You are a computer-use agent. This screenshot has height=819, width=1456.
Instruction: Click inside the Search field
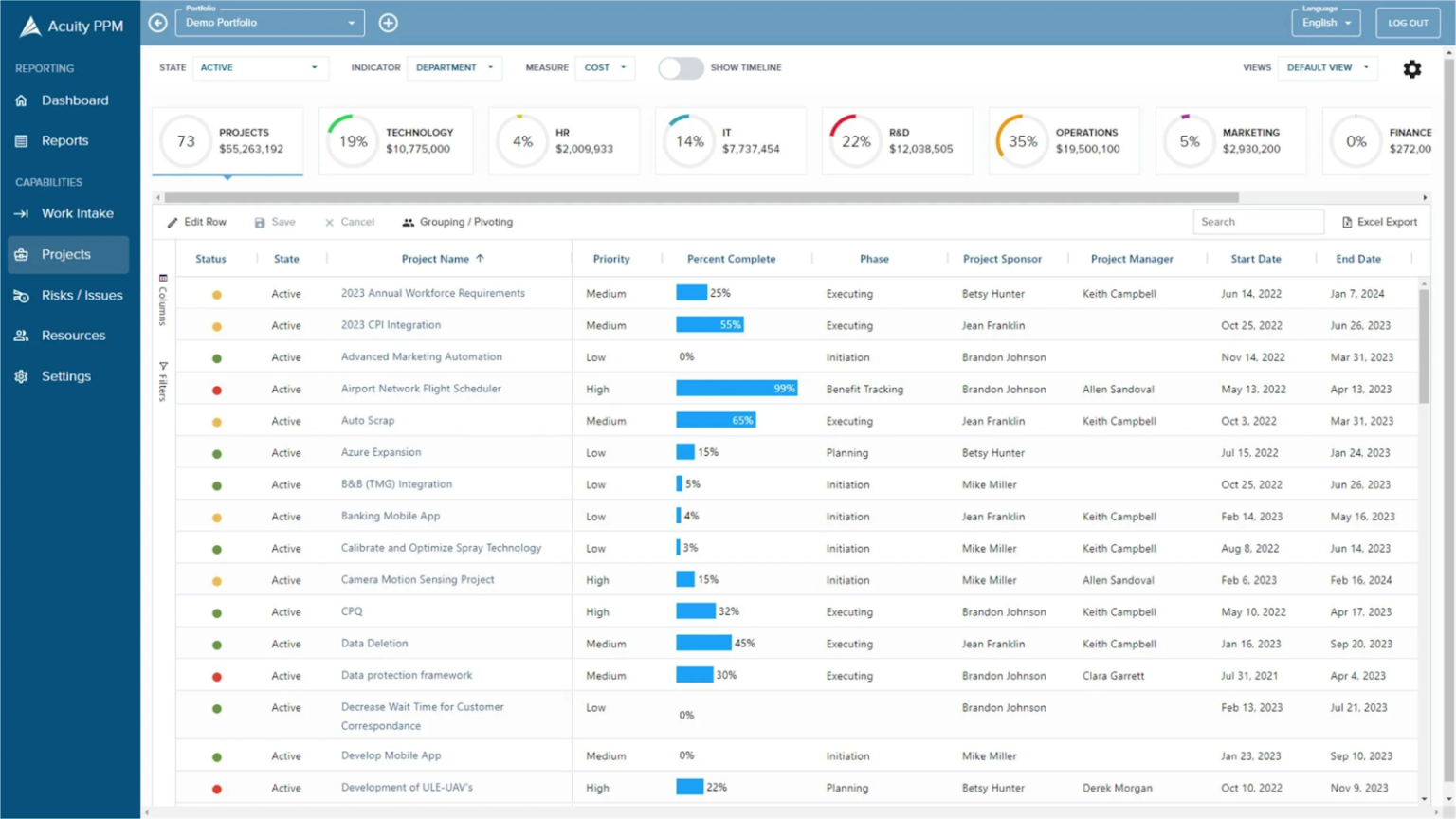tap(1258, 221)
